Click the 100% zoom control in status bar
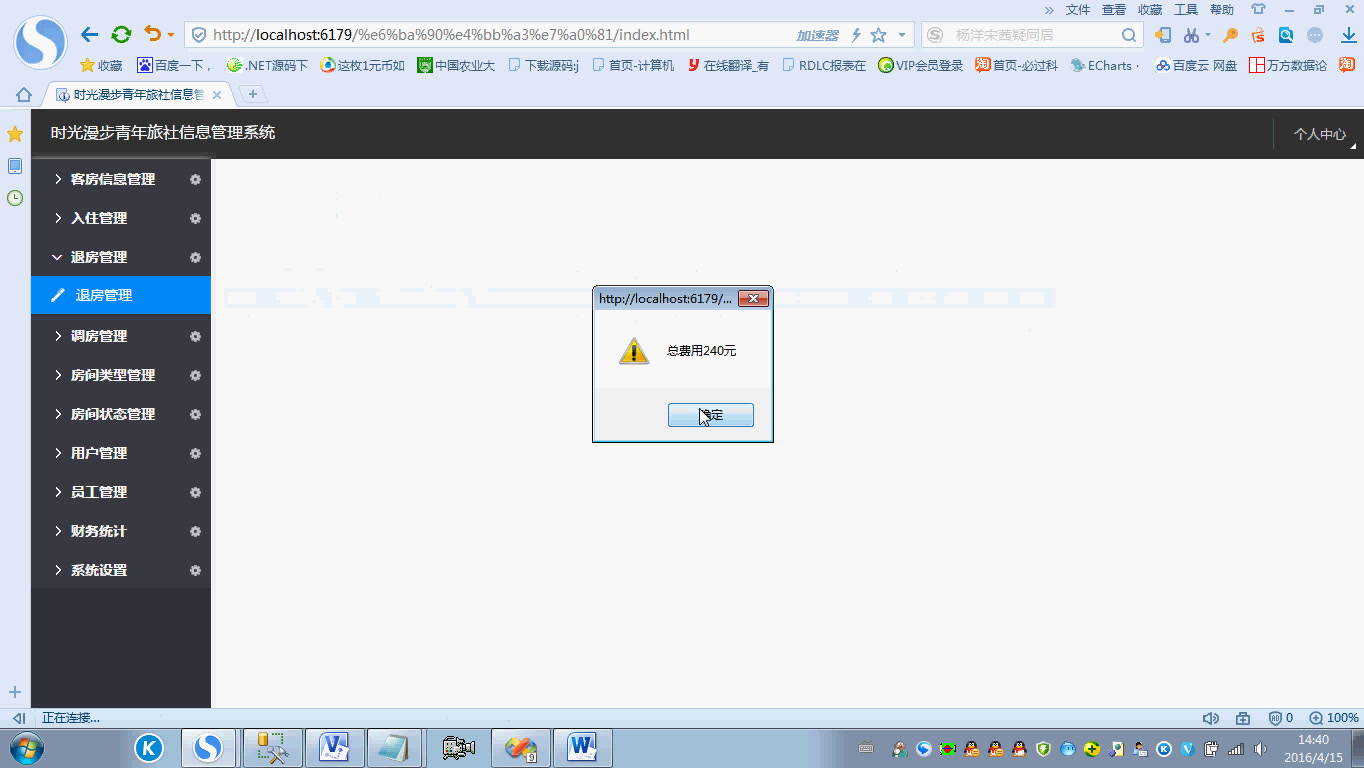The height and width of the screenshot is (768, 1364). point(1334,718)
